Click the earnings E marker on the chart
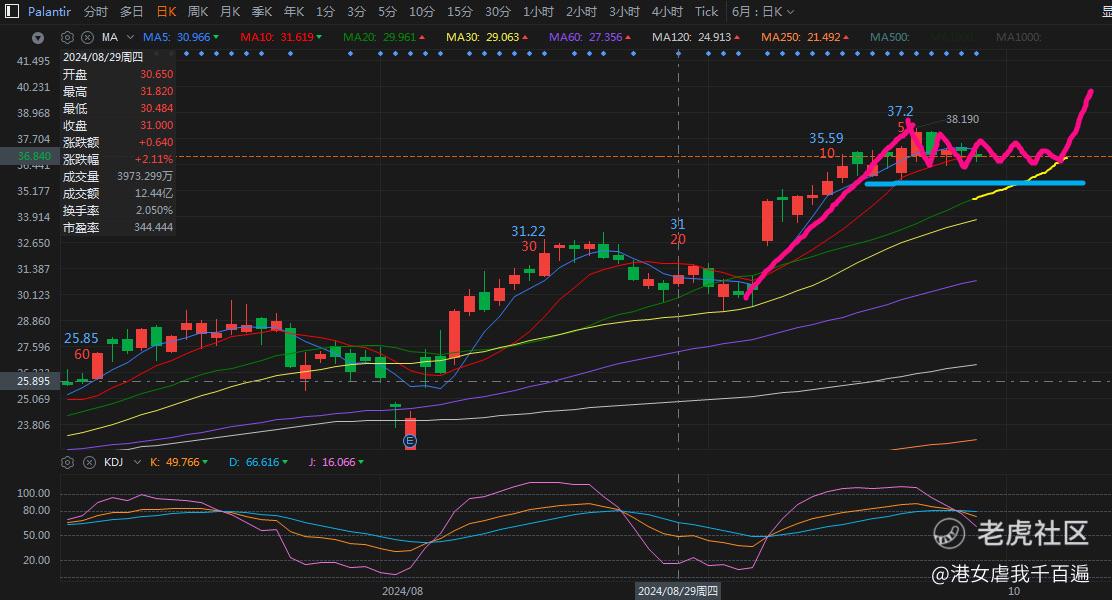The height and width of the screenshot is (600, 1112). pos(410,441)
